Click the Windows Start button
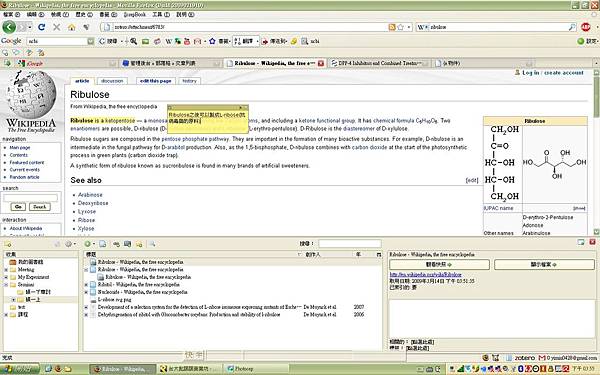The height and width of the screenshot is (375, 600). (20, 369)
